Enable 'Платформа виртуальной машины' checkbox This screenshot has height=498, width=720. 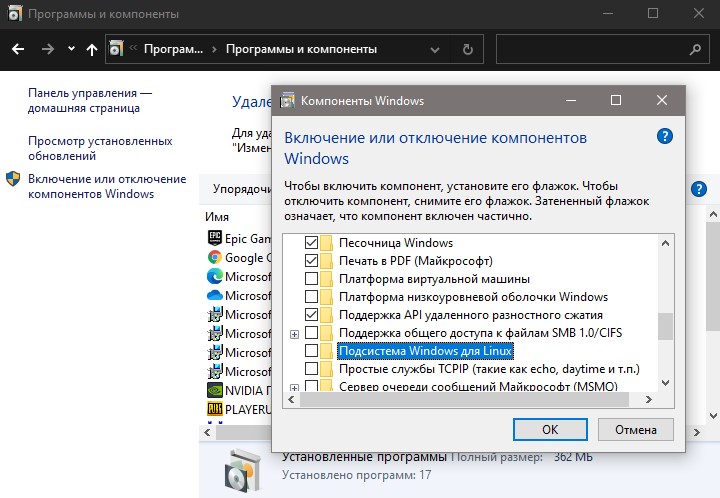[311, 279]
